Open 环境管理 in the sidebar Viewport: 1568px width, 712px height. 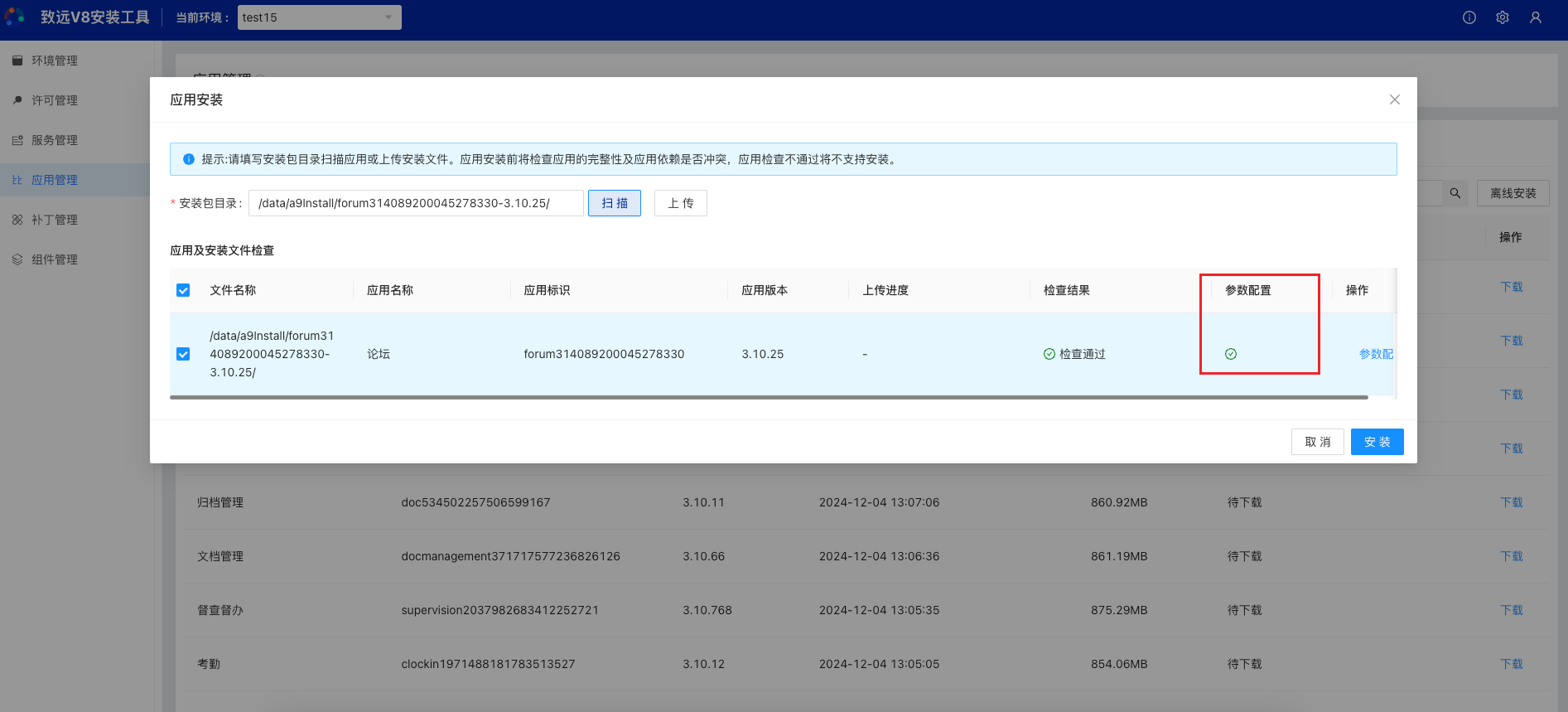(55, 61)
